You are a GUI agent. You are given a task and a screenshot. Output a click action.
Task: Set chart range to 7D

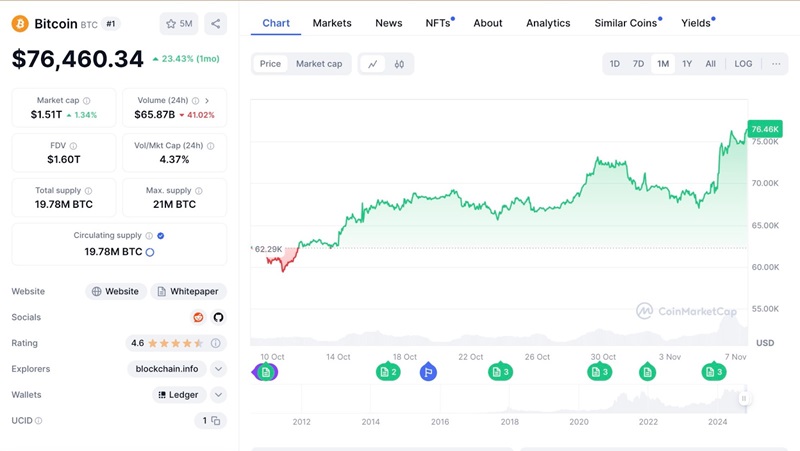[638, 64]
